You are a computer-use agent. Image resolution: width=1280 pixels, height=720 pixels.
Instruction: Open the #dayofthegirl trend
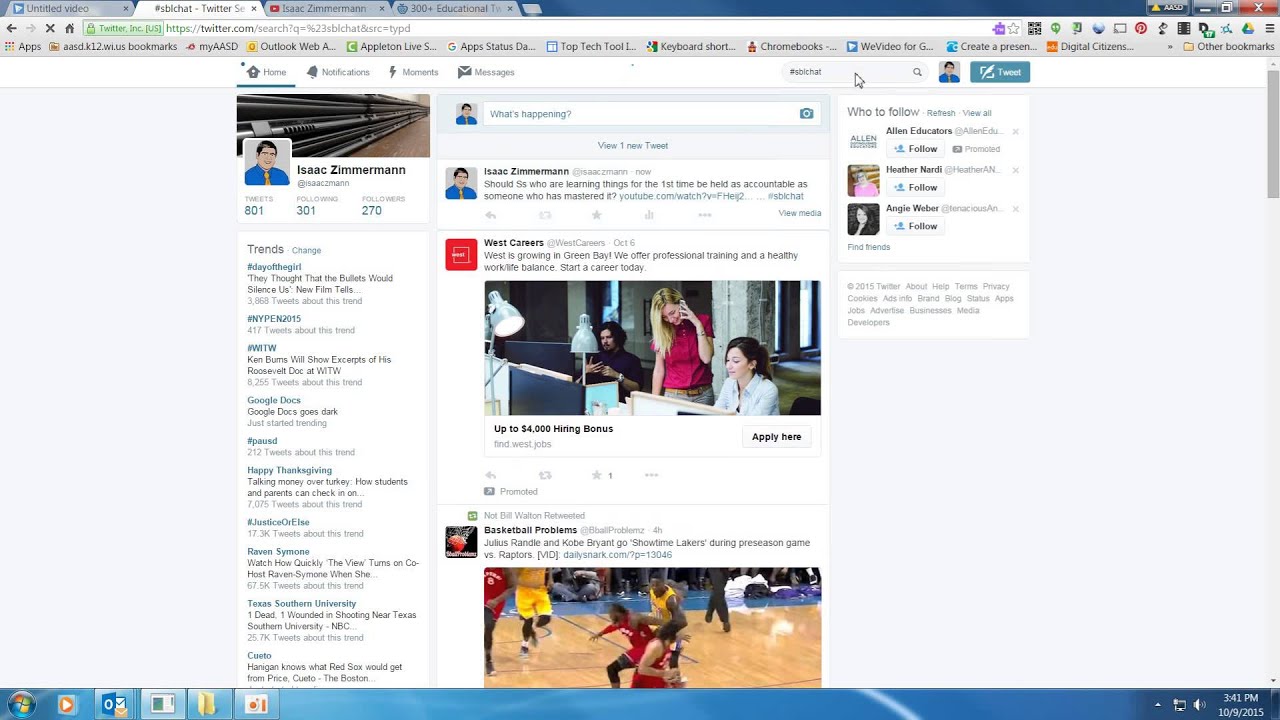click(x=274, y=267)
